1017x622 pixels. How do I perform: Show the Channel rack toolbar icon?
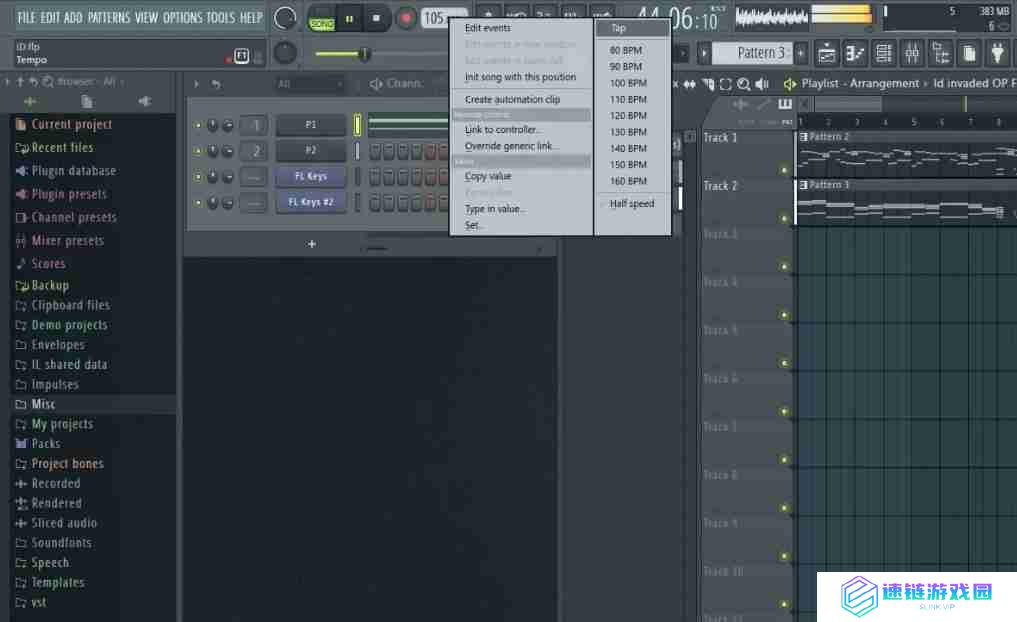883,54
